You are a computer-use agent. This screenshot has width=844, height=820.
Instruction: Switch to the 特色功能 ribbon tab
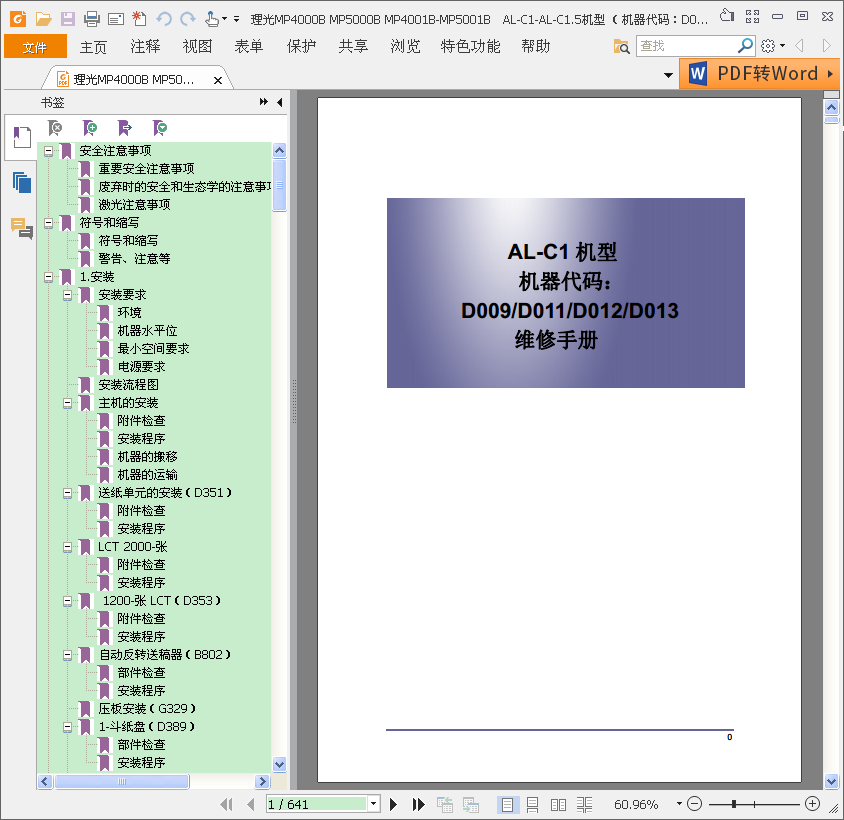pos(471,46)
